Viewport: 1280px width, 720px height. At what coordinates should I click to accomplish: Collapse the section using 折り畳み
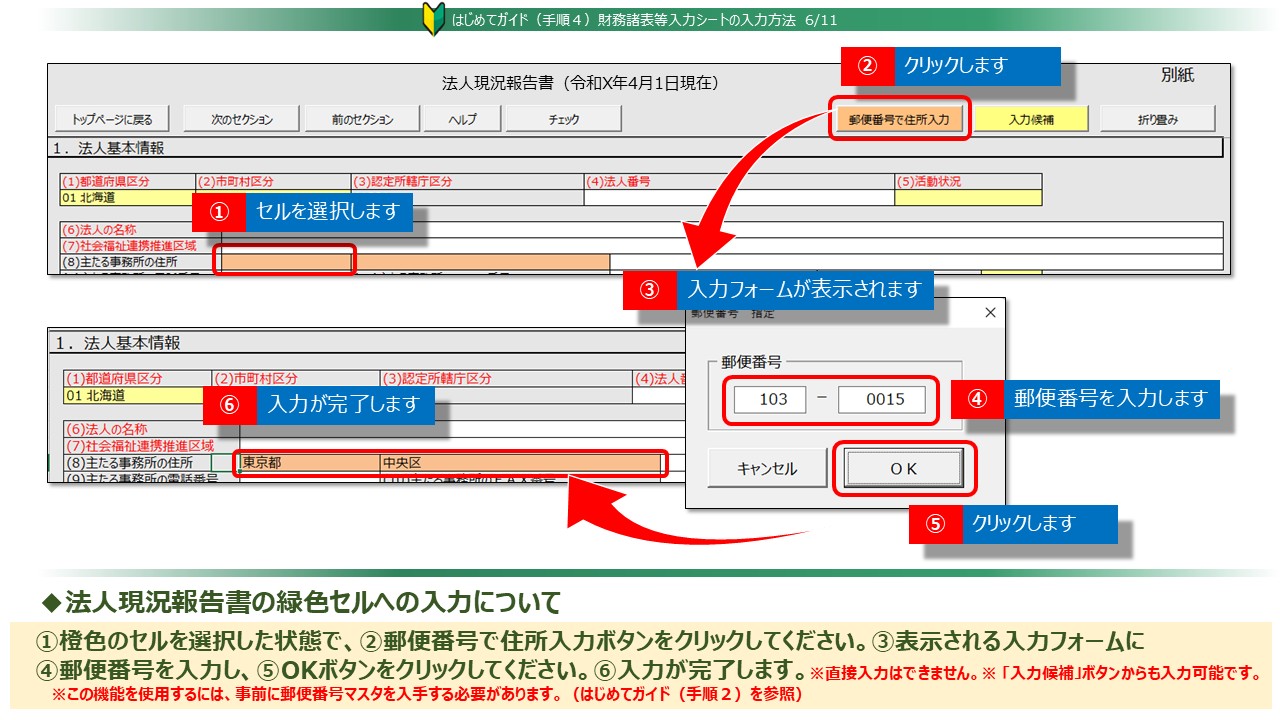1157,119
